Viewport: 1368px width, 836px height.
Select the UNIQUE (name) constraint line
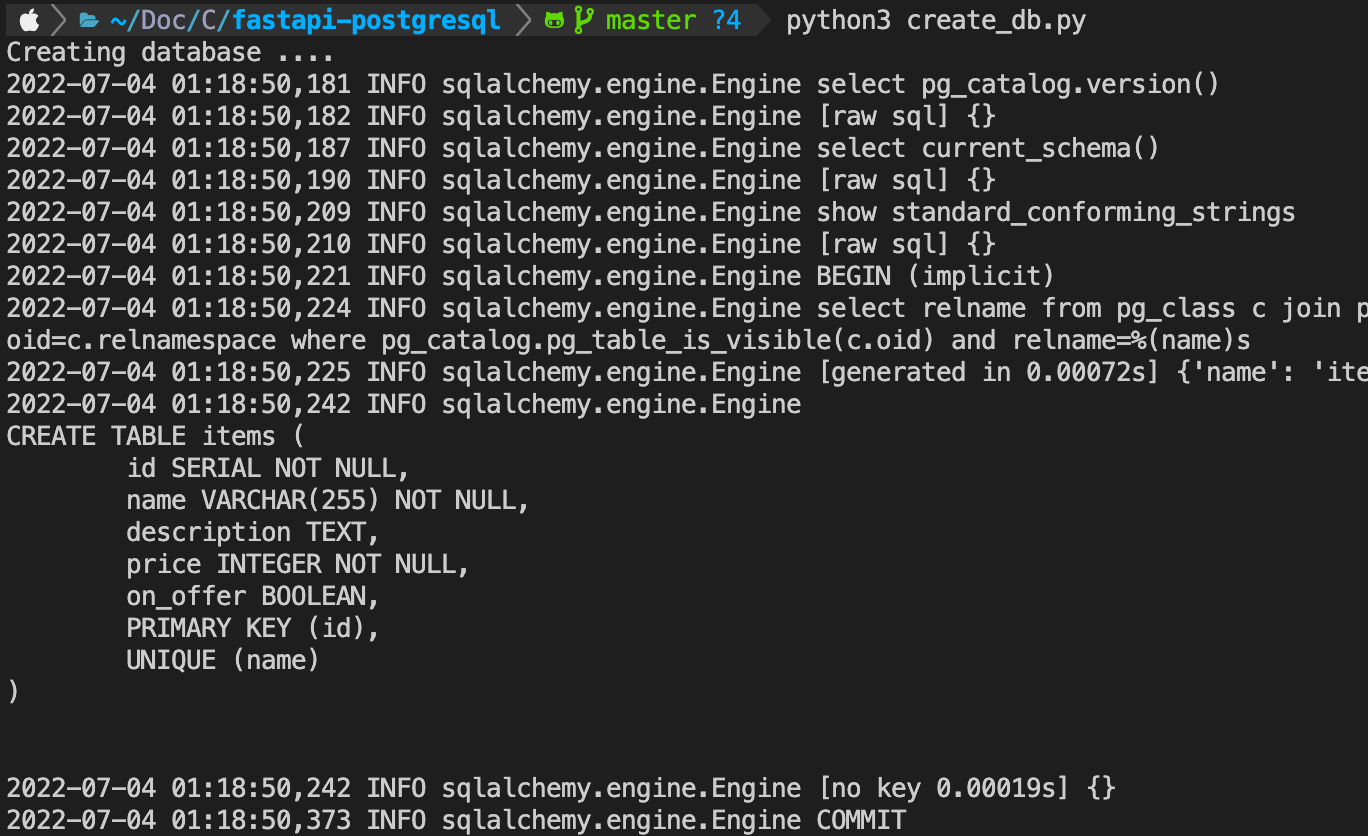222,659
